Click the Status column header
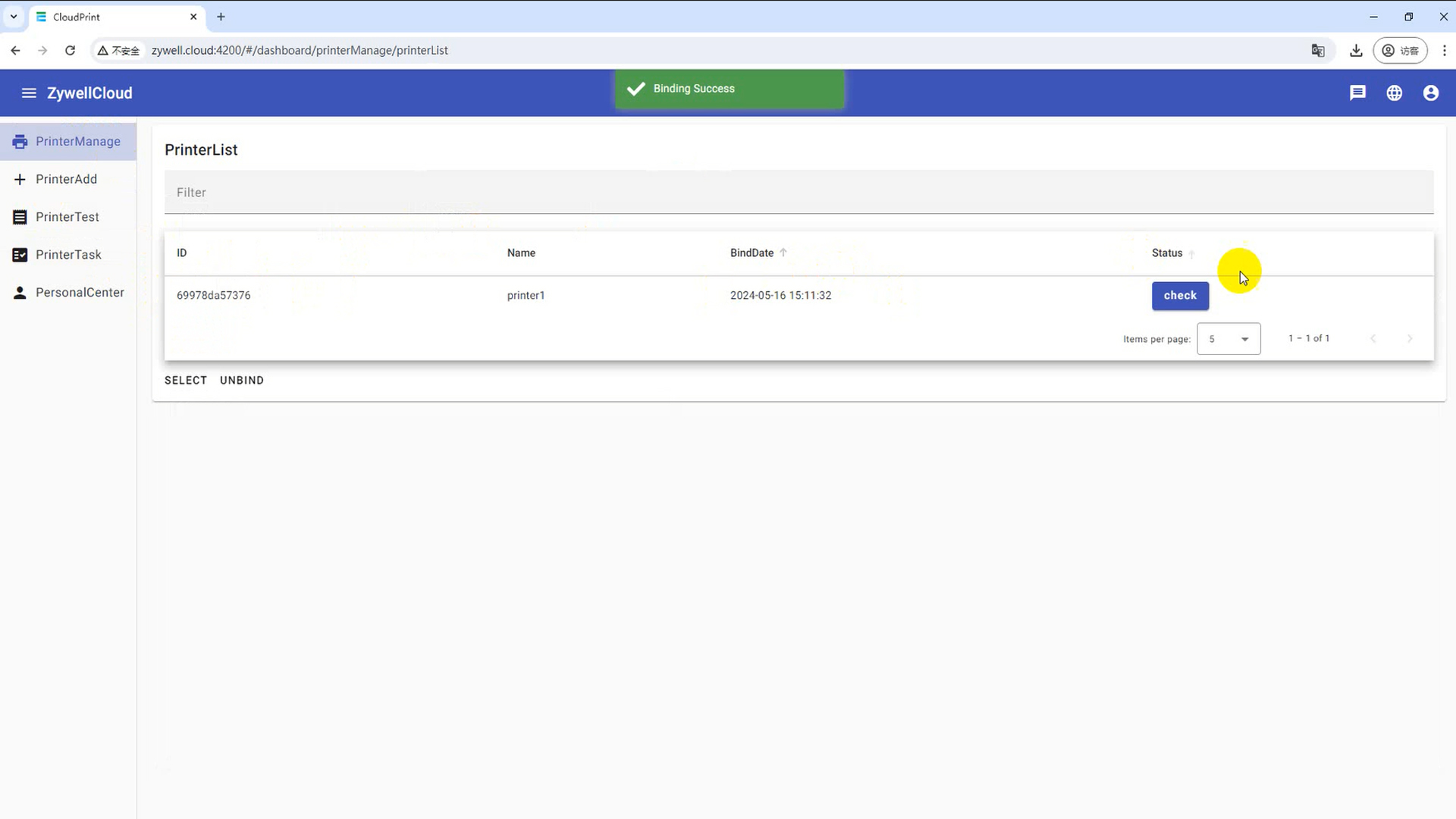This screenshot has width=1456, height=819. pos(1166,253)
